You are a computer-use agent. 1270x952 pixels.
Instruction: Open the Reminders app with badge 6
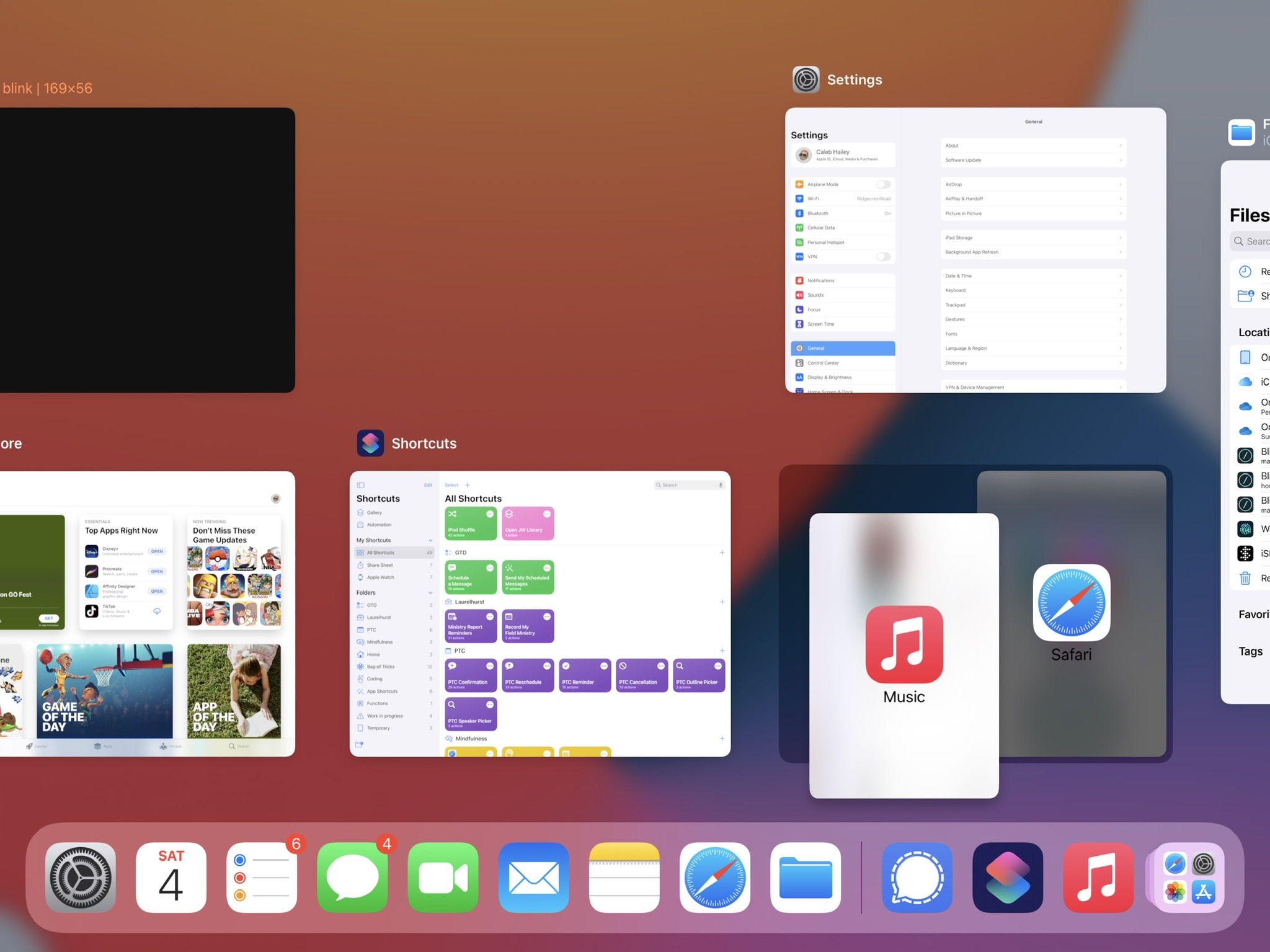[262, 877]
